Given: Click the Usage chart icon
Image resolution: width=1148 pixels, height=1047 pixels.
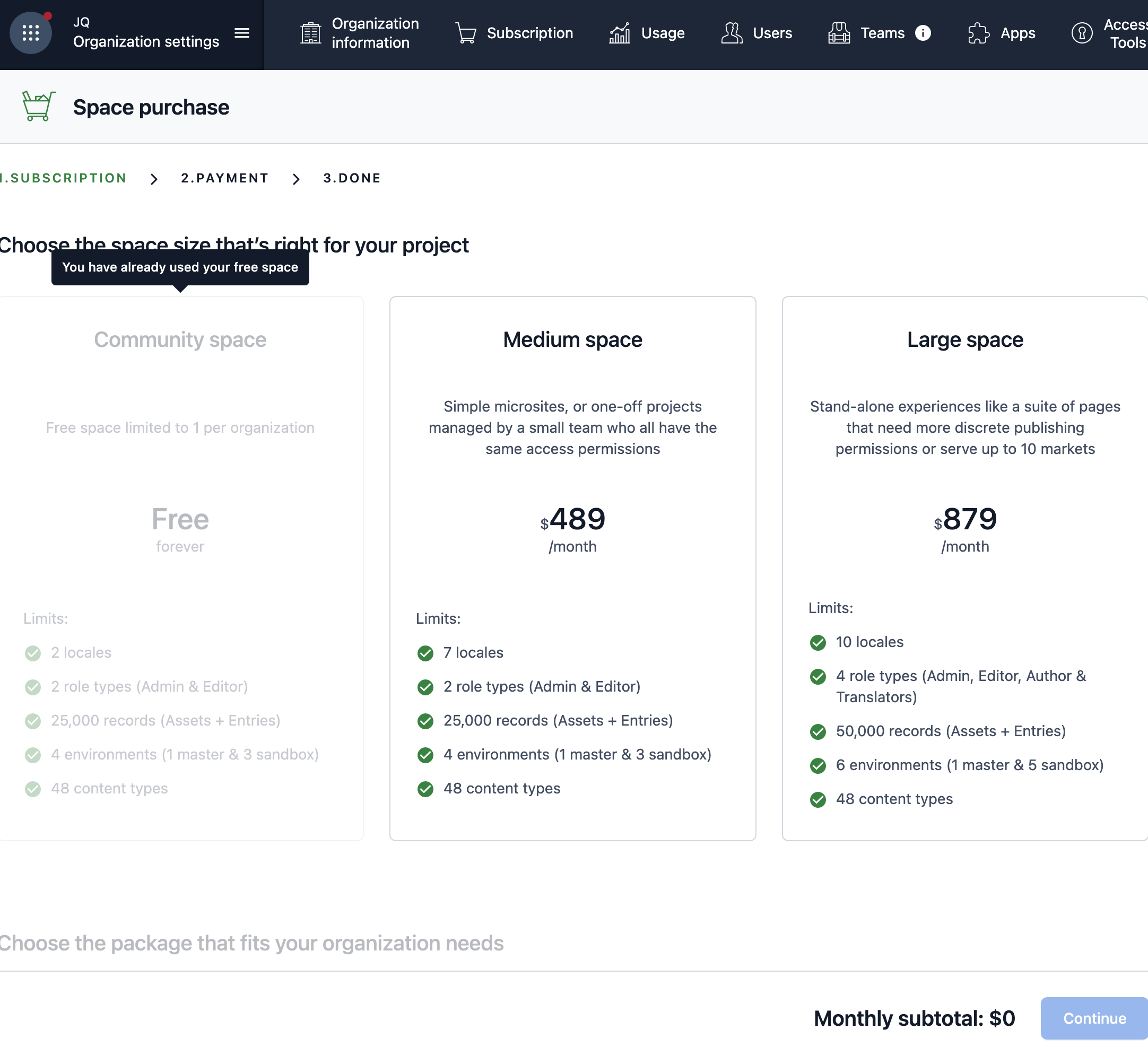Looking at the screenshot, I should point(620,33).
